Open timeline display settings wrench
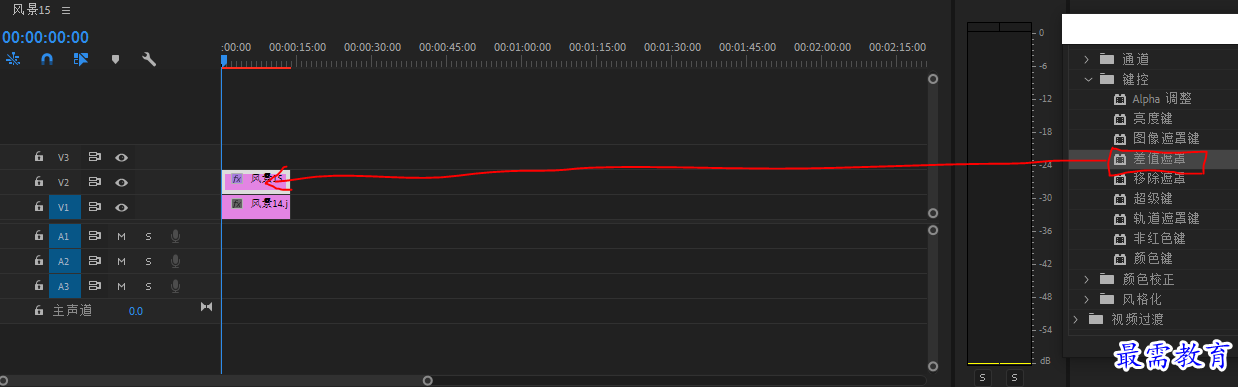 149,59
